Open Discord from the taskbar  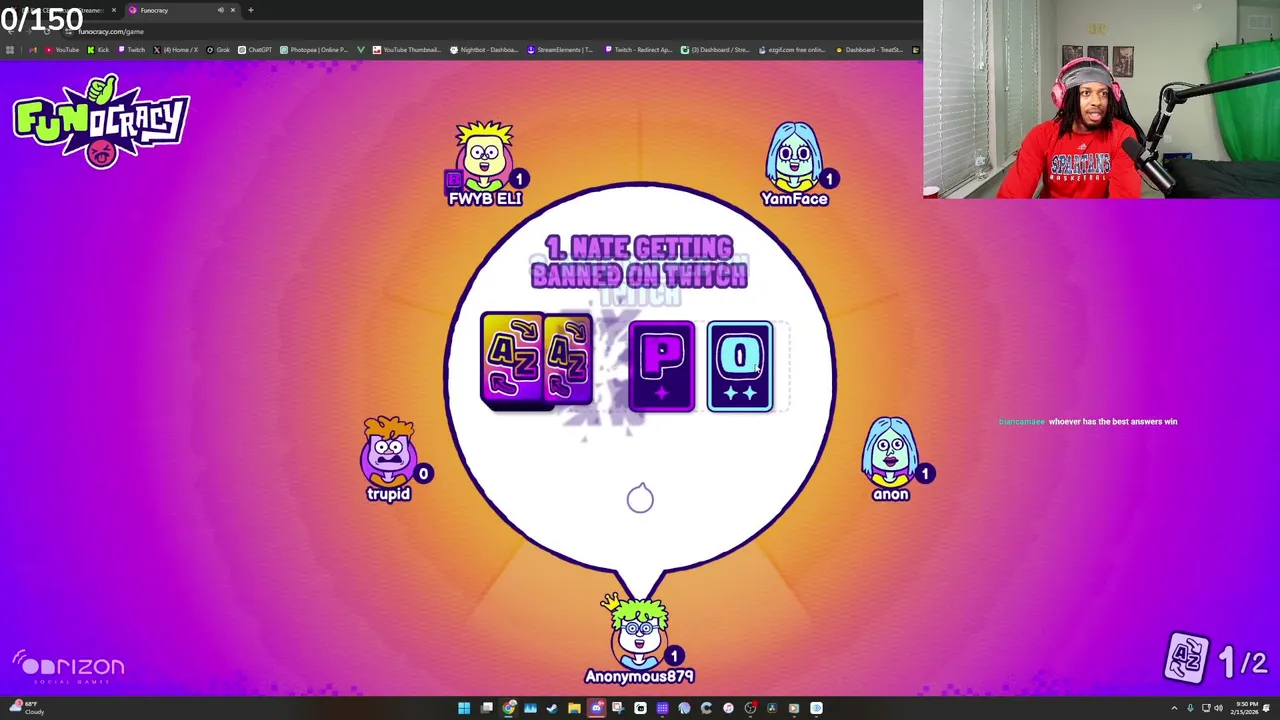pos(596,708)
